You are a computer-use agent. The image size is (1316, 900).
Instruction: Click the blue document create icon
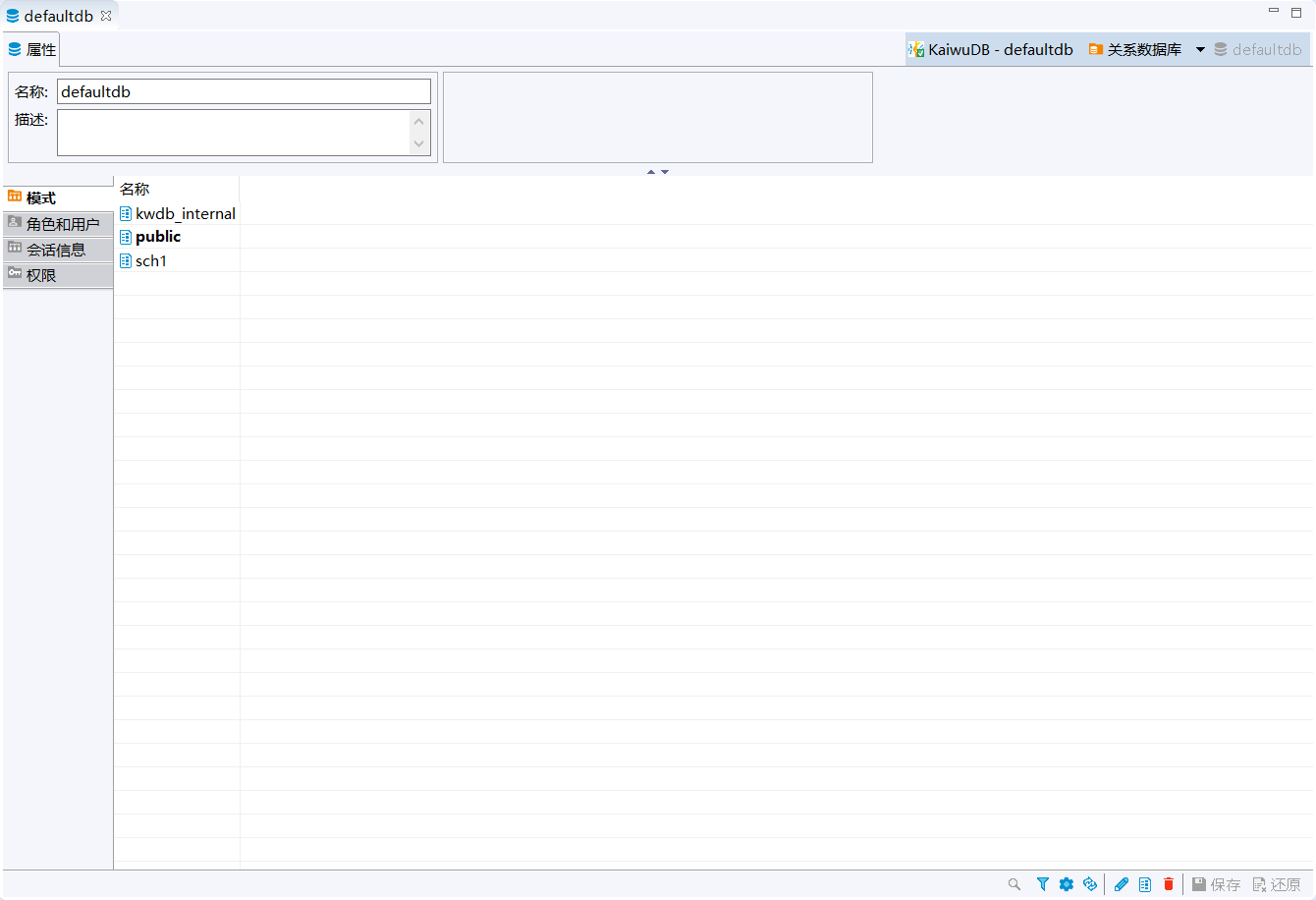(1145, 884)
